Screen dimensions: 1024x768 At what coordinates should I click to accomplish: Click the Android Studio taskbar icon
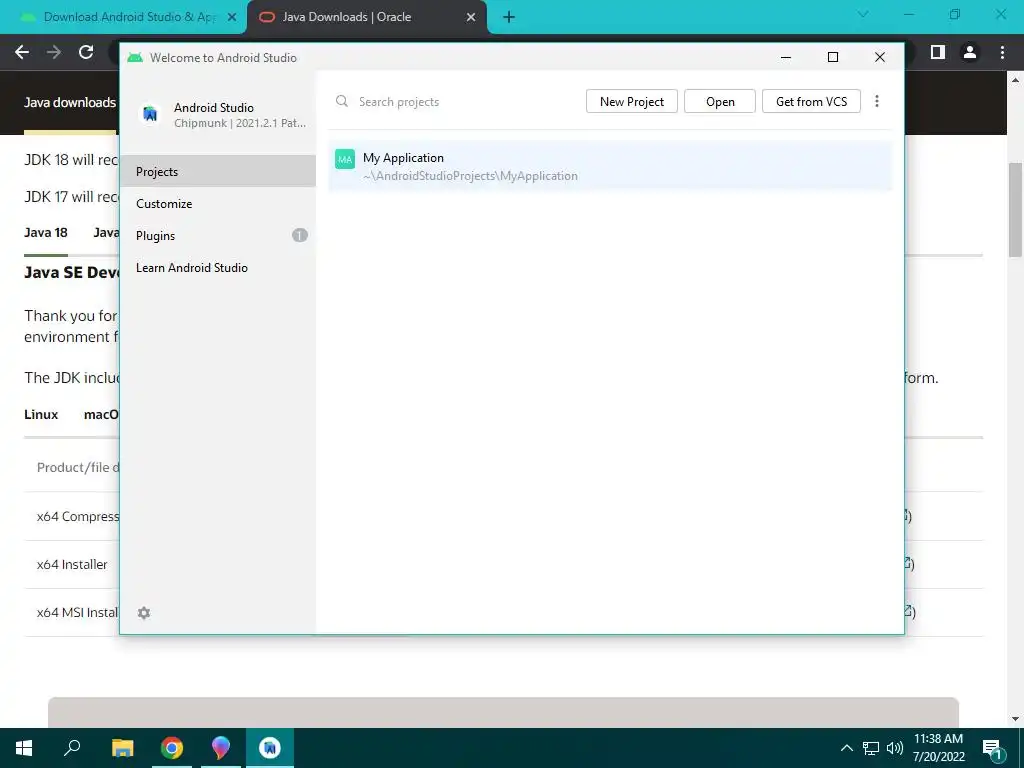270,748
